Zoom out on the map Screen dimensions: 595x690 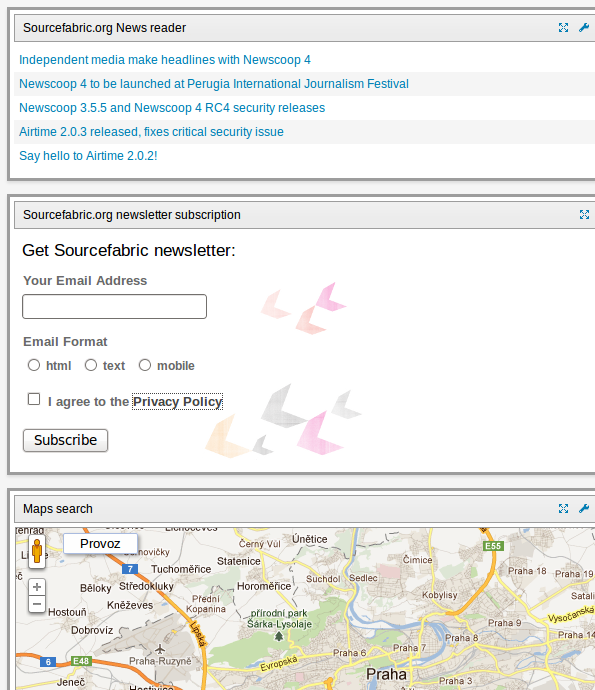click(x=37, y=604)
